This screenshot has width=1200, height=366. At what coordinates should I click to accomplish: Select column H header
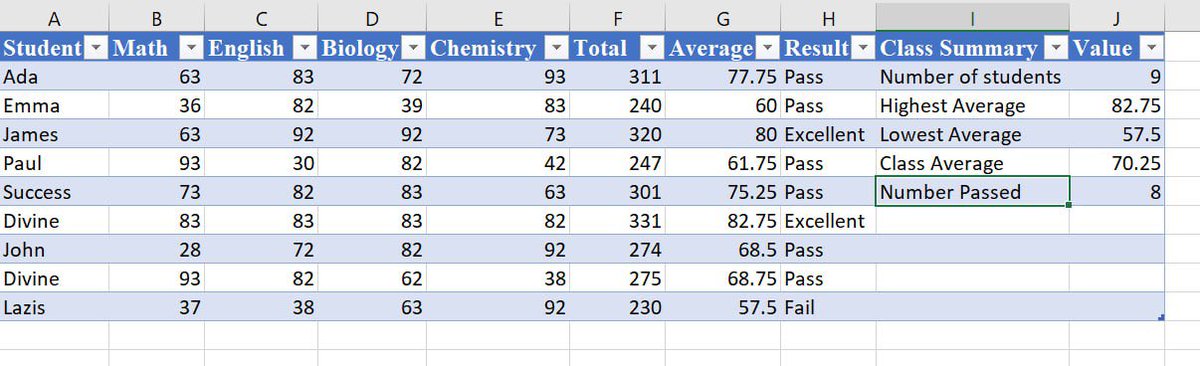pyautogui.click(x=828, y=17)
